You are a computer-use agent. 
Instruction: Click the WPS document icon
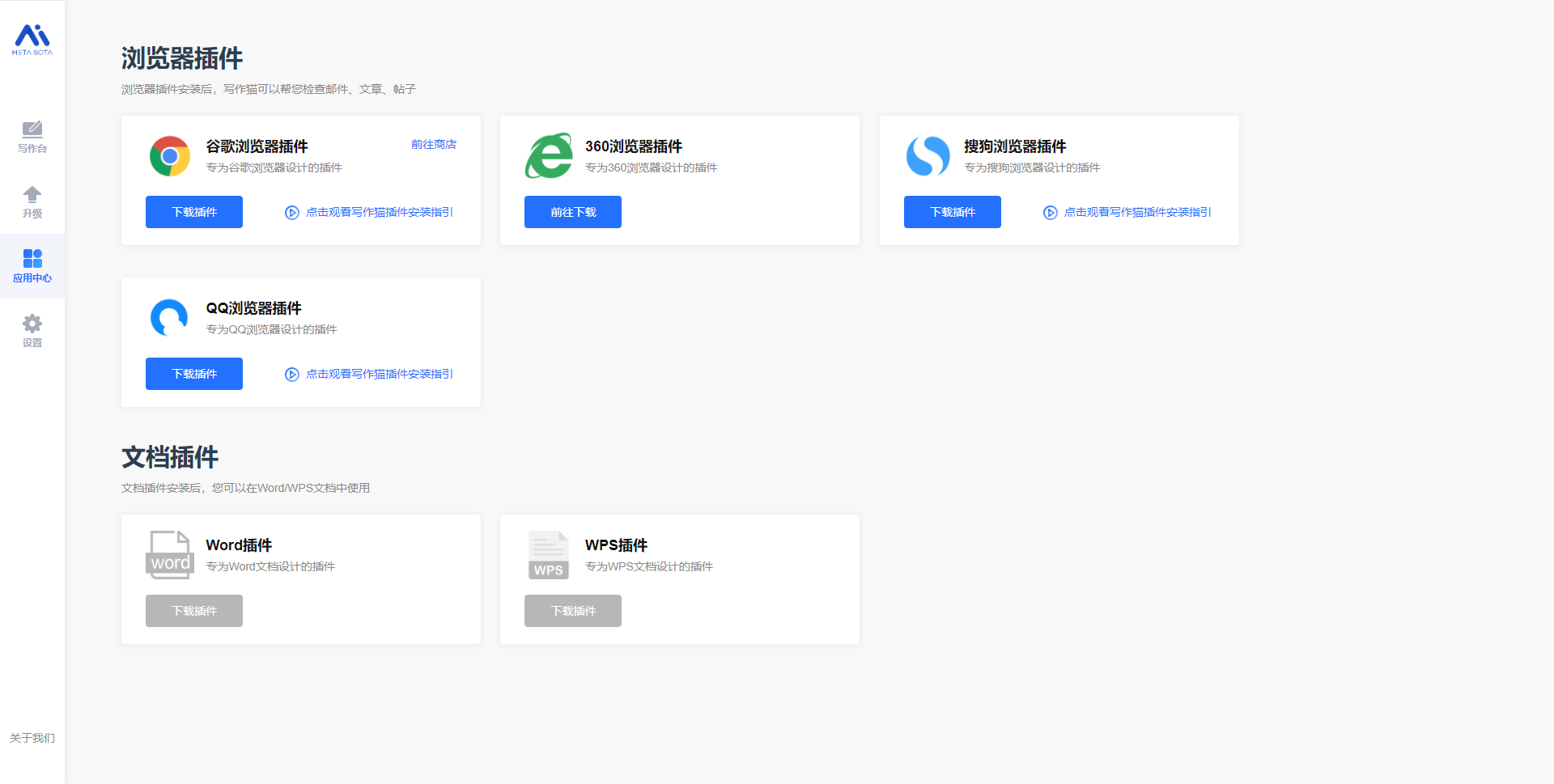click(549, 555)
